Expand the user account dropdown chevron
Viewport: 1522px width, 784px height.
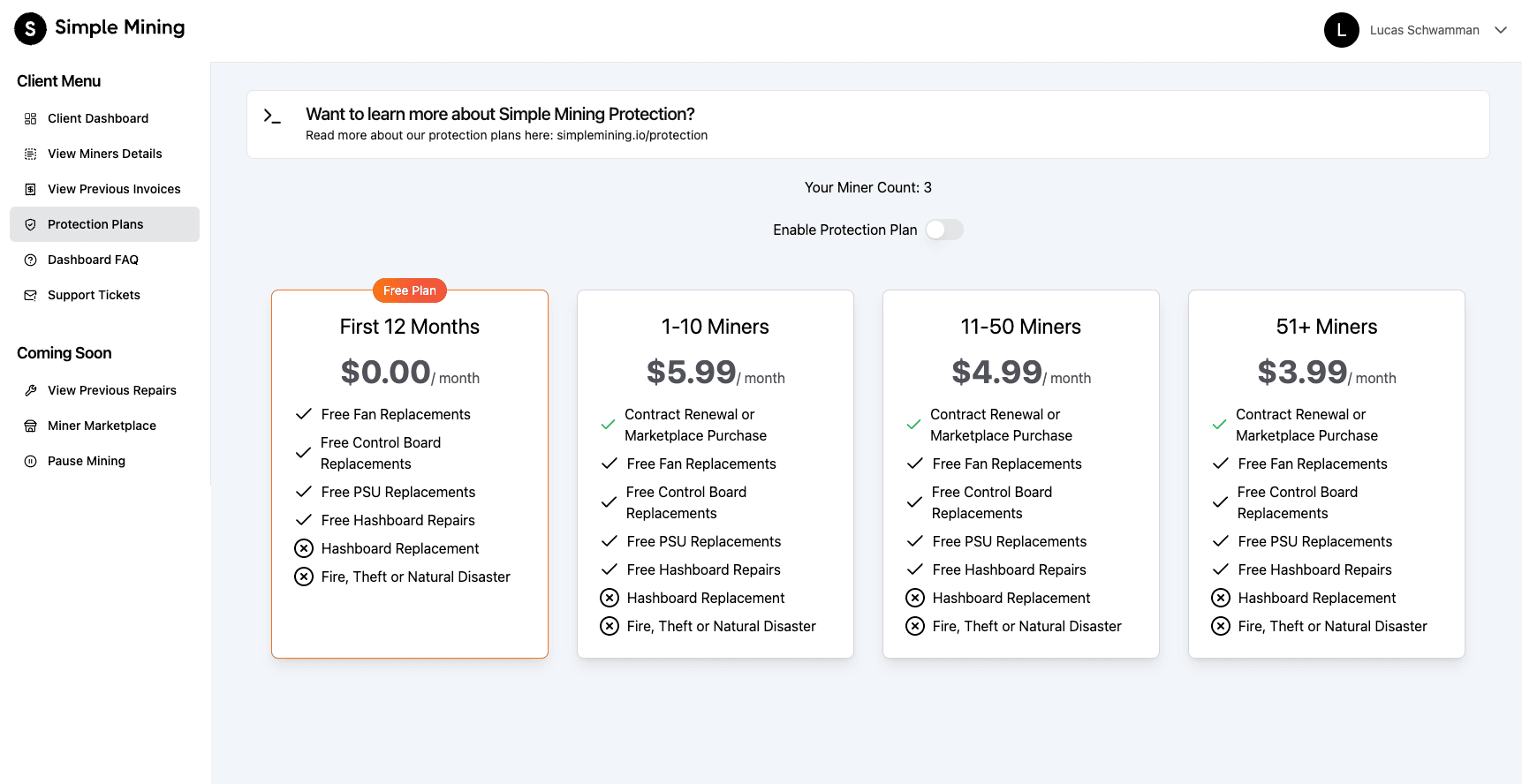click(x=1501, y=30)
